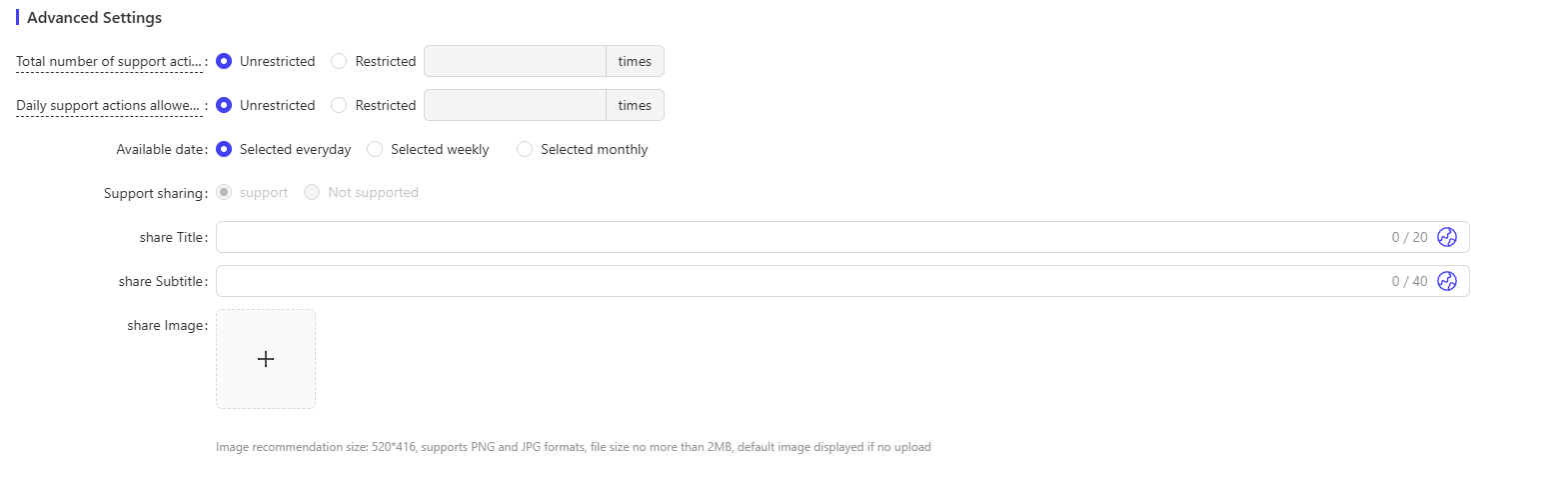Click the daily support actions times input box
The height and width of the screenshot is (490, 1568).
pos(515,105)
